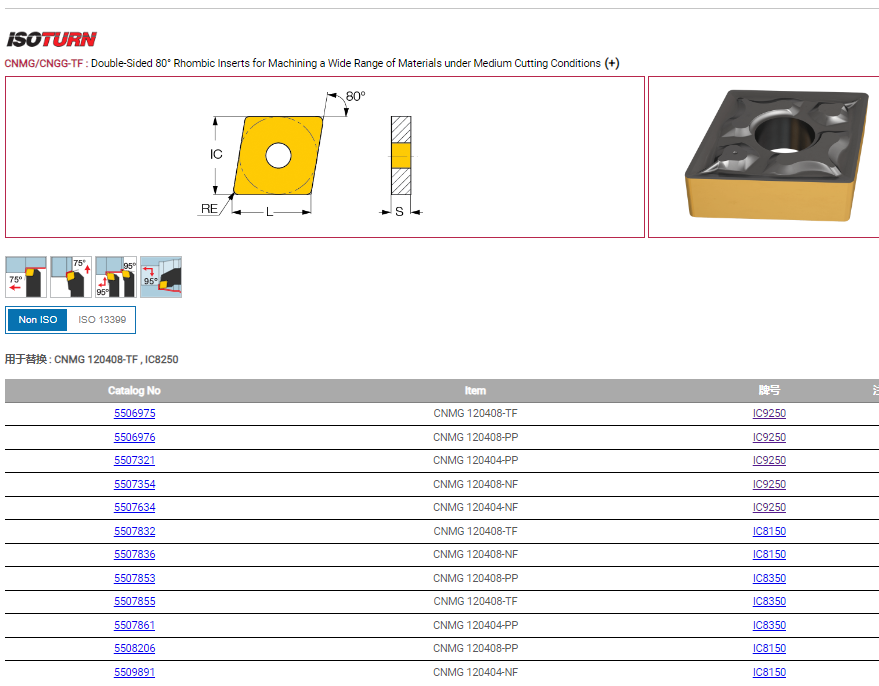This screenshot has width=879, height=686.
Task: Sort by the Item column header
Action: (x=475, y=391)
